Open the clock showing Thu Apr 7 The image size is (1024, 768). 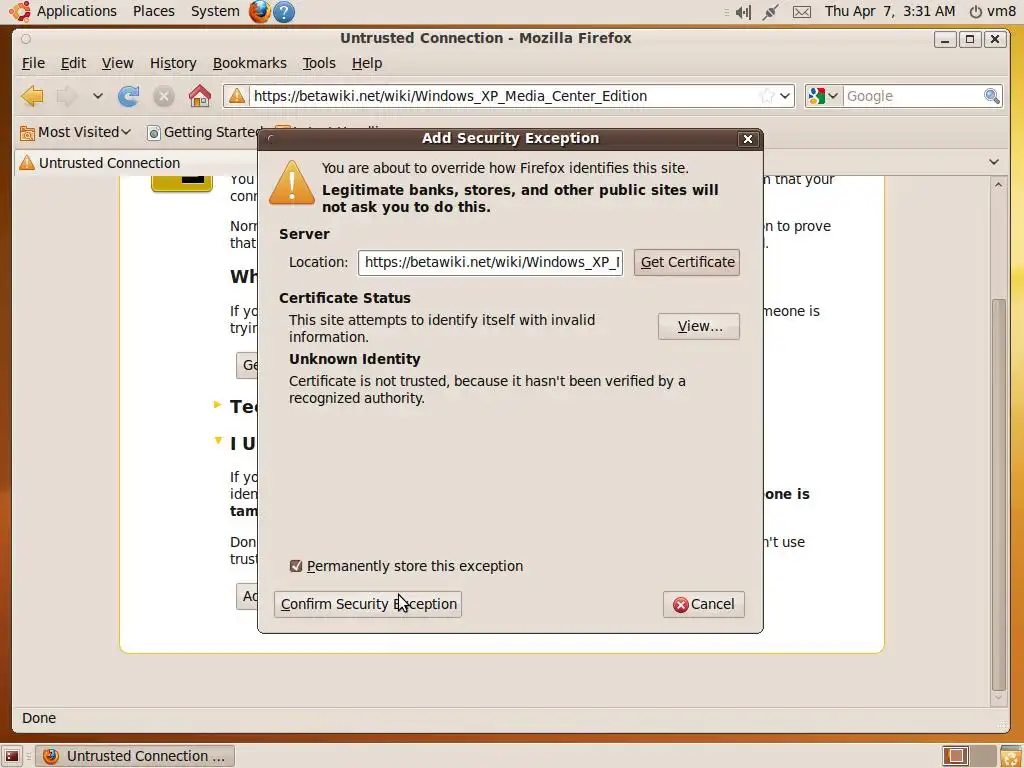coord(889,11)
